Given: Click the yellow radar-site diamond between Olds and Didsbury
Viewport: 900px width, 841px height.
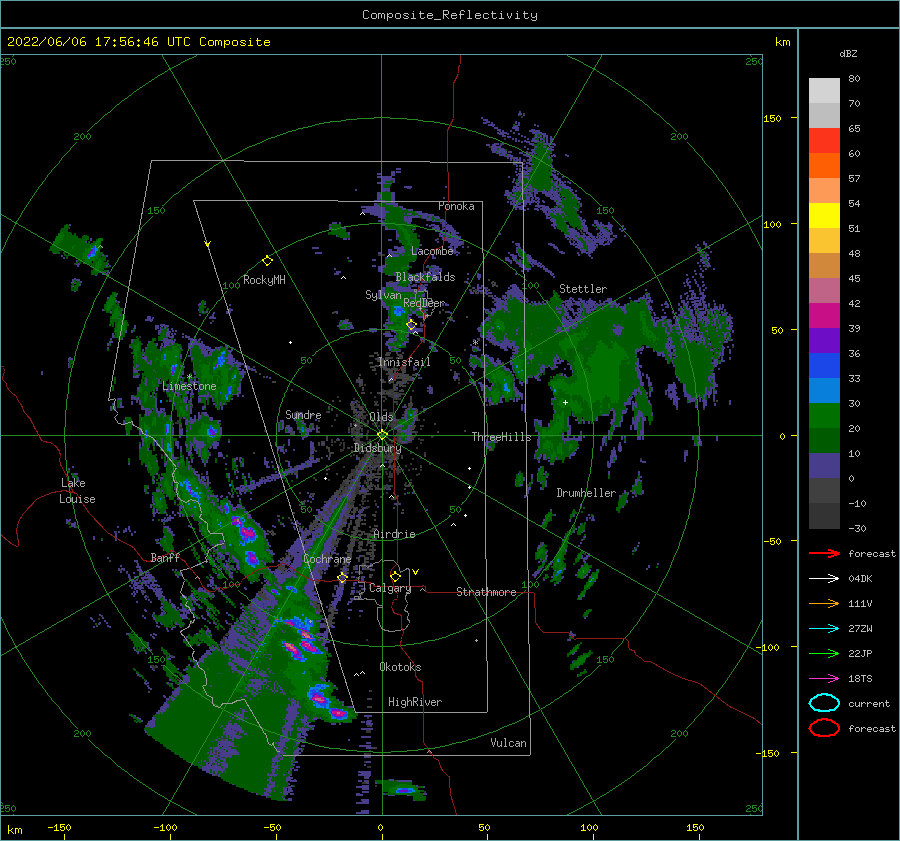Looking at the screenshot, I should coord(382,435).
